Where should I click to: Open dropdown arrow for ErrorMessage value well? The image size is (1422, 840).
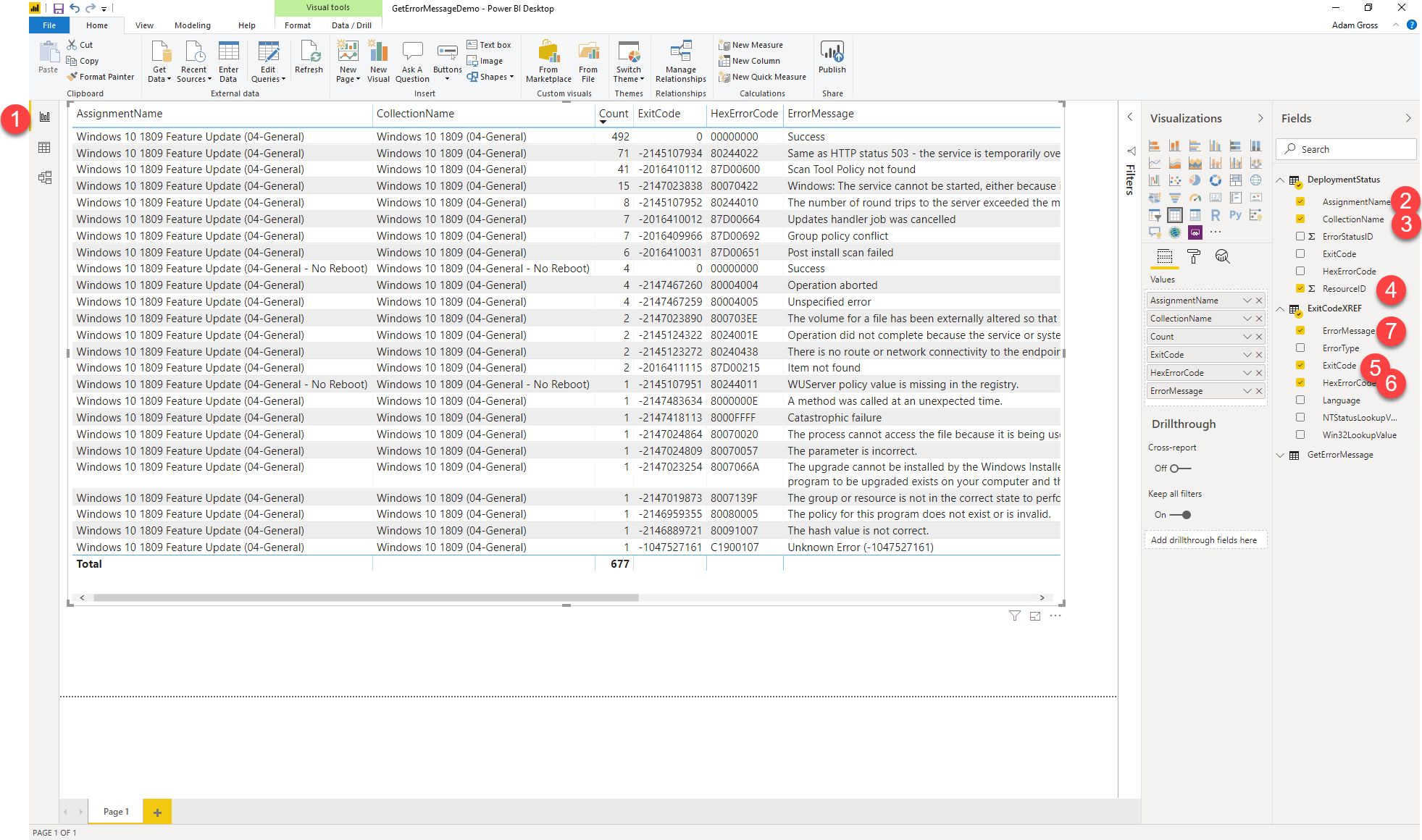1247,391
